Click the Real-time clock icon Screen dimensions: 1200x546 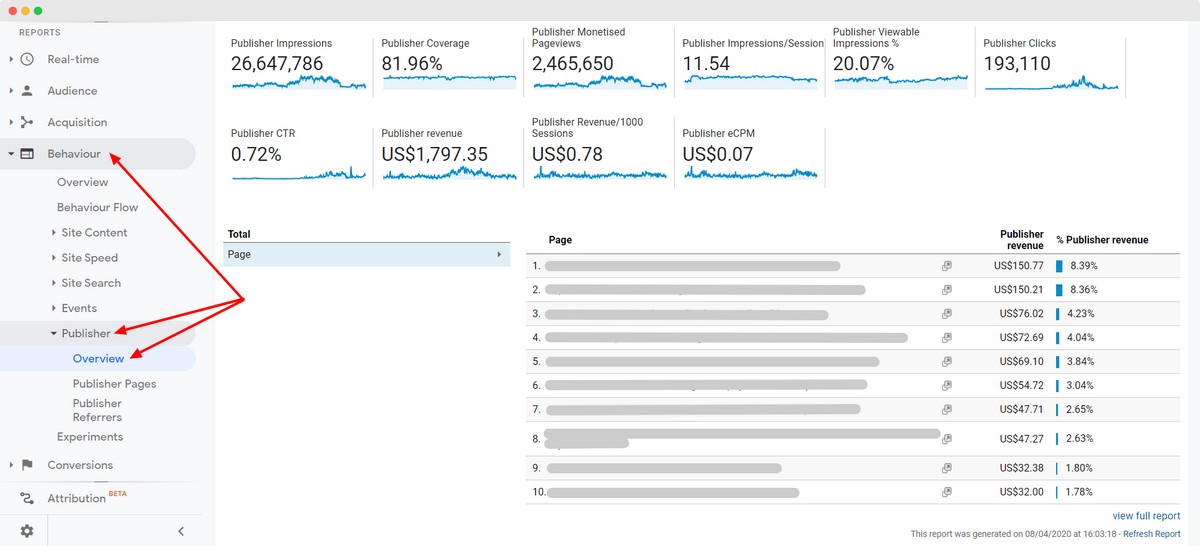[x=27, y=59]
